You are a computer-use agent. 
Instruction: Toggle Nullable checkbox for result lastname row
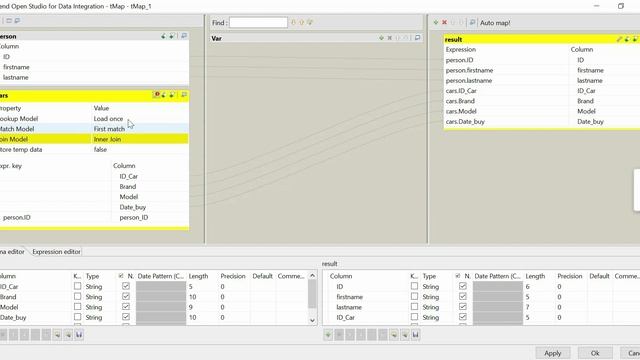pyautogui.click(x=462, y=307)
